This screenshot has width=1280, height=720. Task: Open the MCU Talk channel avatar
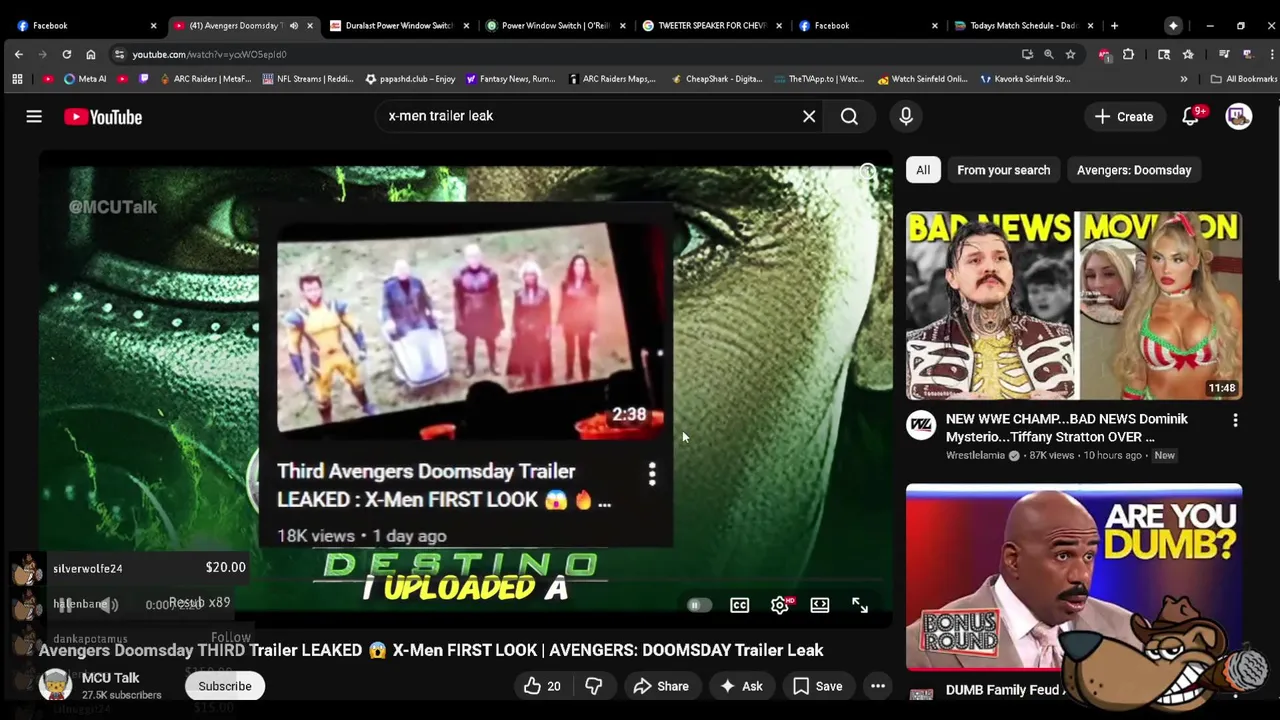[56, 685]
